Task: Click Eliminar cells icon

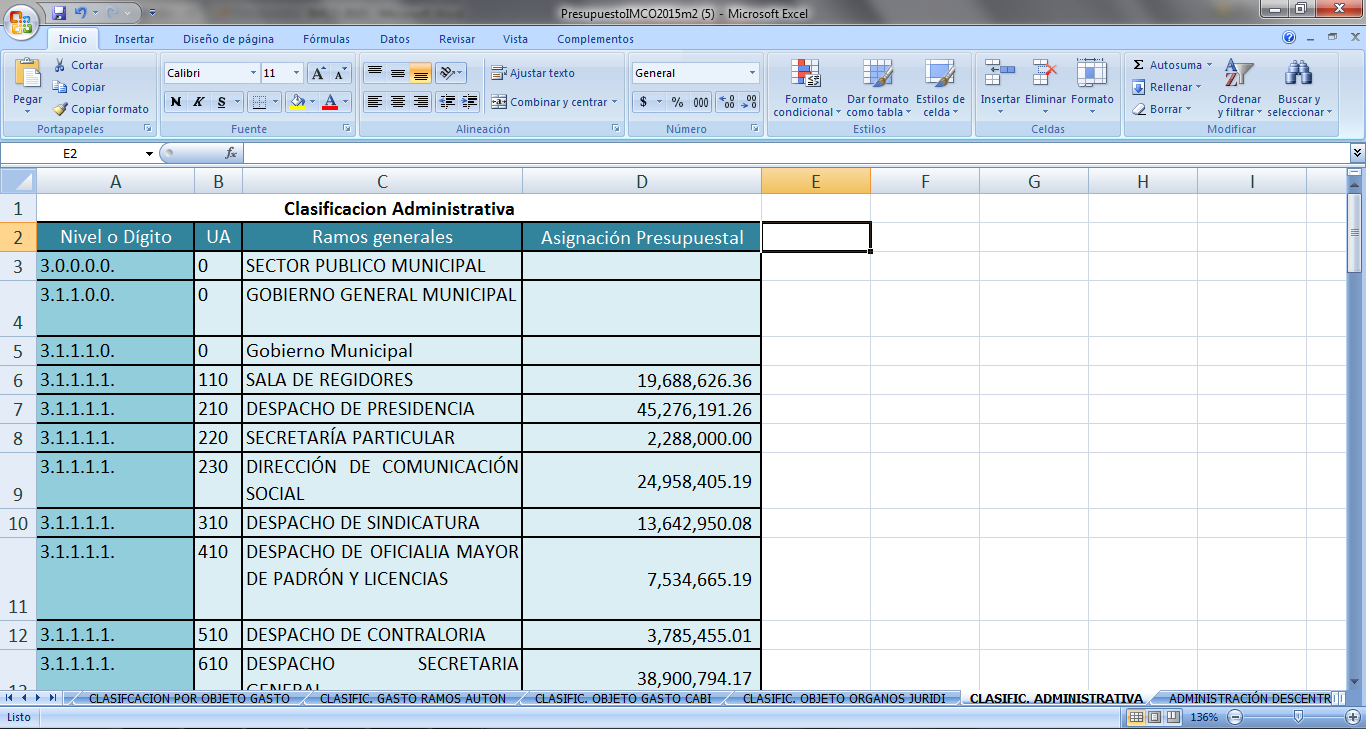Action: (1045, 73)
